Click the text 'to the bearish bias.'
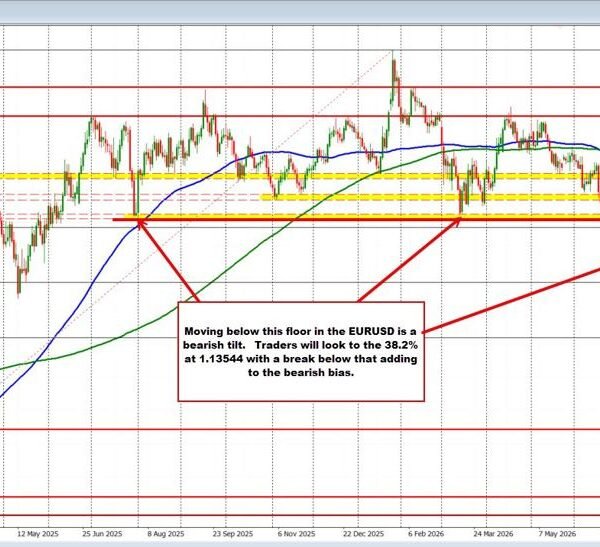Image resolution: width=600 pixels, height=547 pixels. (x=301, y=372)
